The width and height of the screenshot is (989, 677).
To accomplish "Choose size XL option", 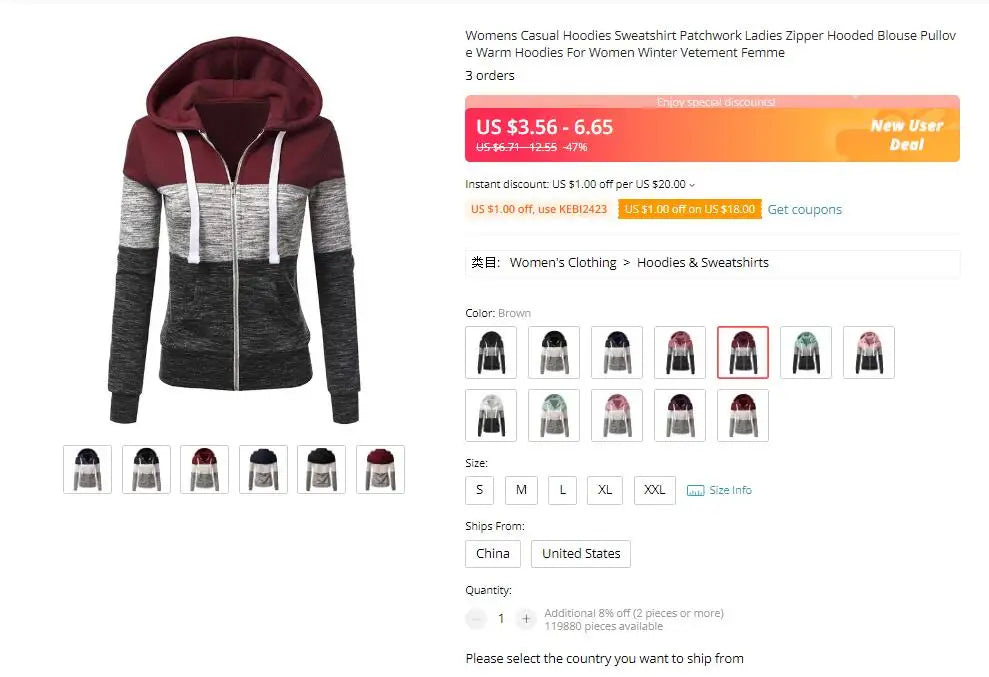I will pyautogui.click(x=605, y=490).
